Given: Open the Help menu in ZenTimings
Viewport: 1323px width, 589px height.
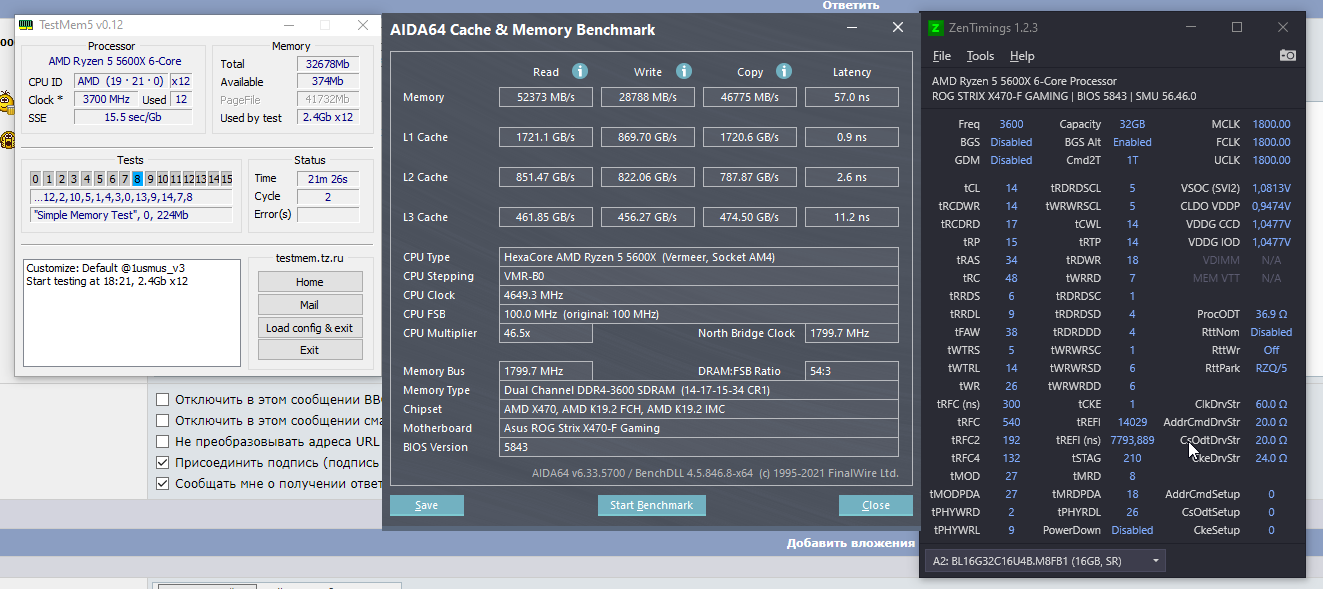Looking at the screenshot, I should tap(1022, 56).
